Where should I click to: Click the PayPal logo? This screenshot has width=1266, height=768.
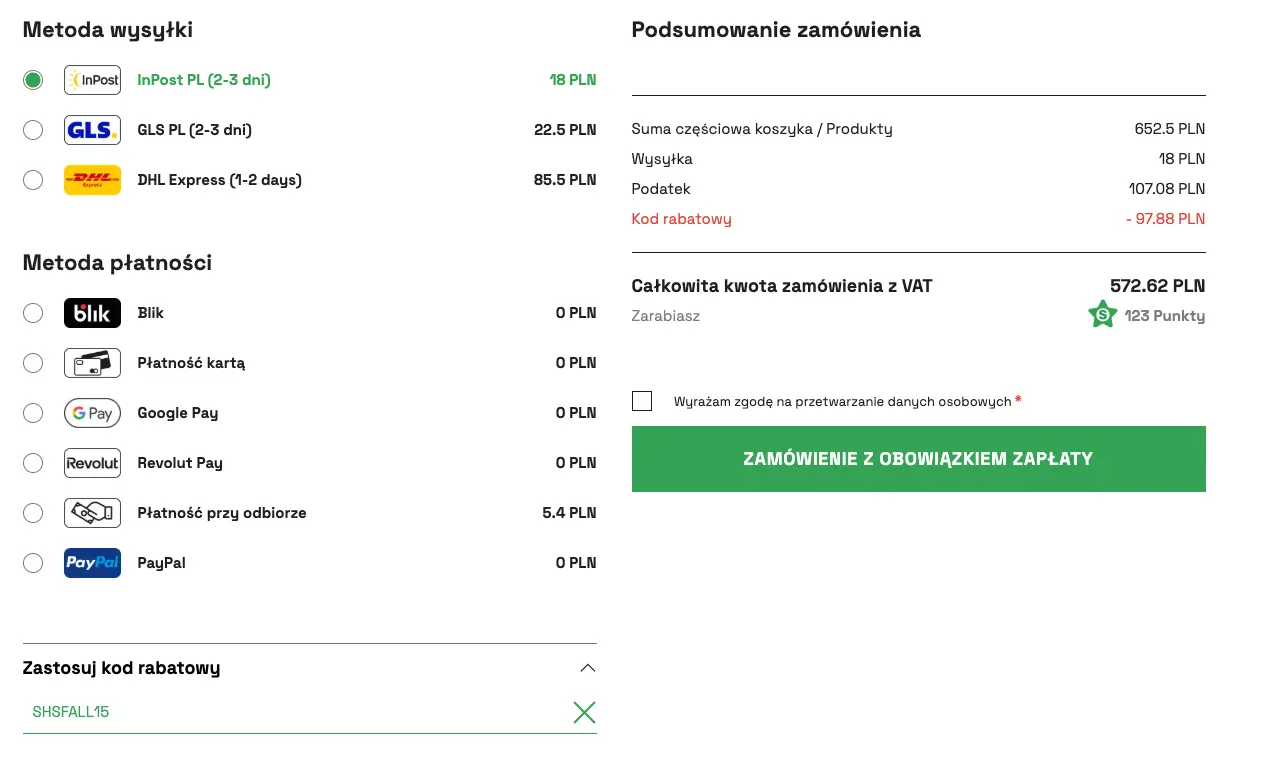92,563
